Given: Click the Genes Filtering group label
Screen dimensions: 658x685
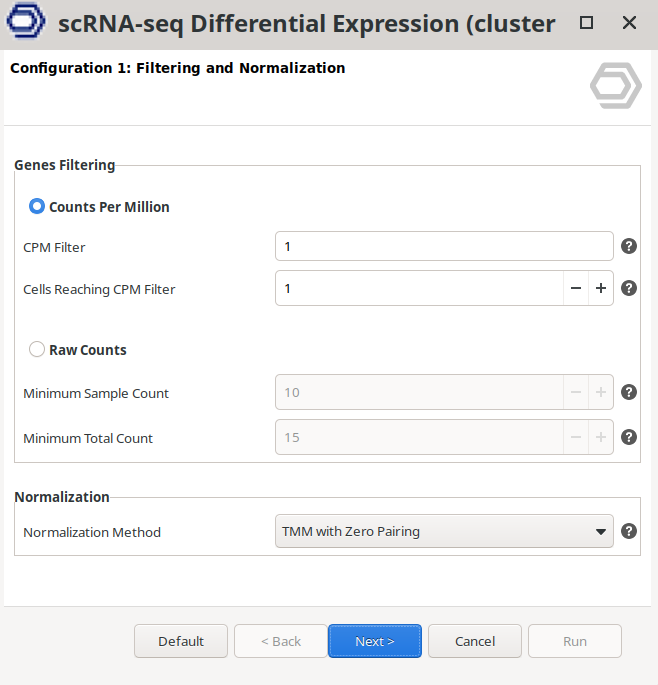Looking at the screenshot, I should pos(65,165).
